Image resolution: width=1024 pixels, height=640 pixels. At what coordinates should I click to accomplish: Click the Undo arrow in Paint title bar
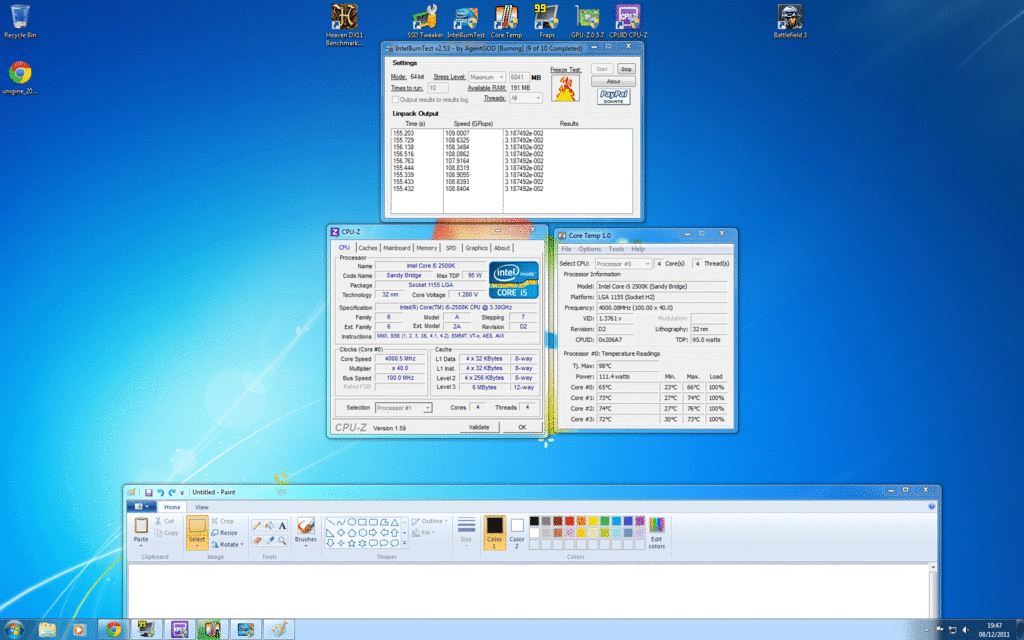pos(160,492)
